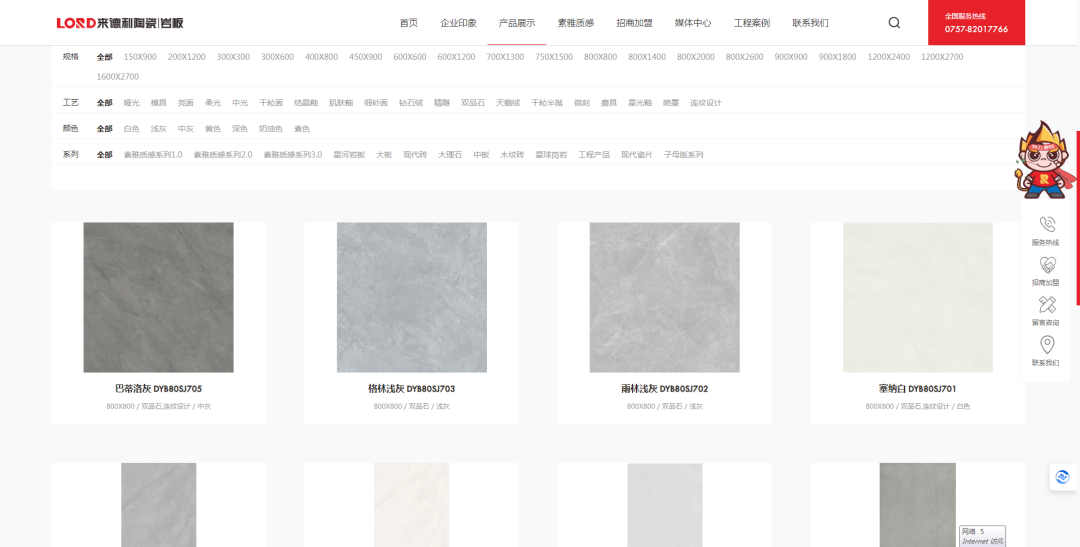
Task: Open the 巴蒂洛灰 DYB80SJ705 product title
Action: [158, 389]
